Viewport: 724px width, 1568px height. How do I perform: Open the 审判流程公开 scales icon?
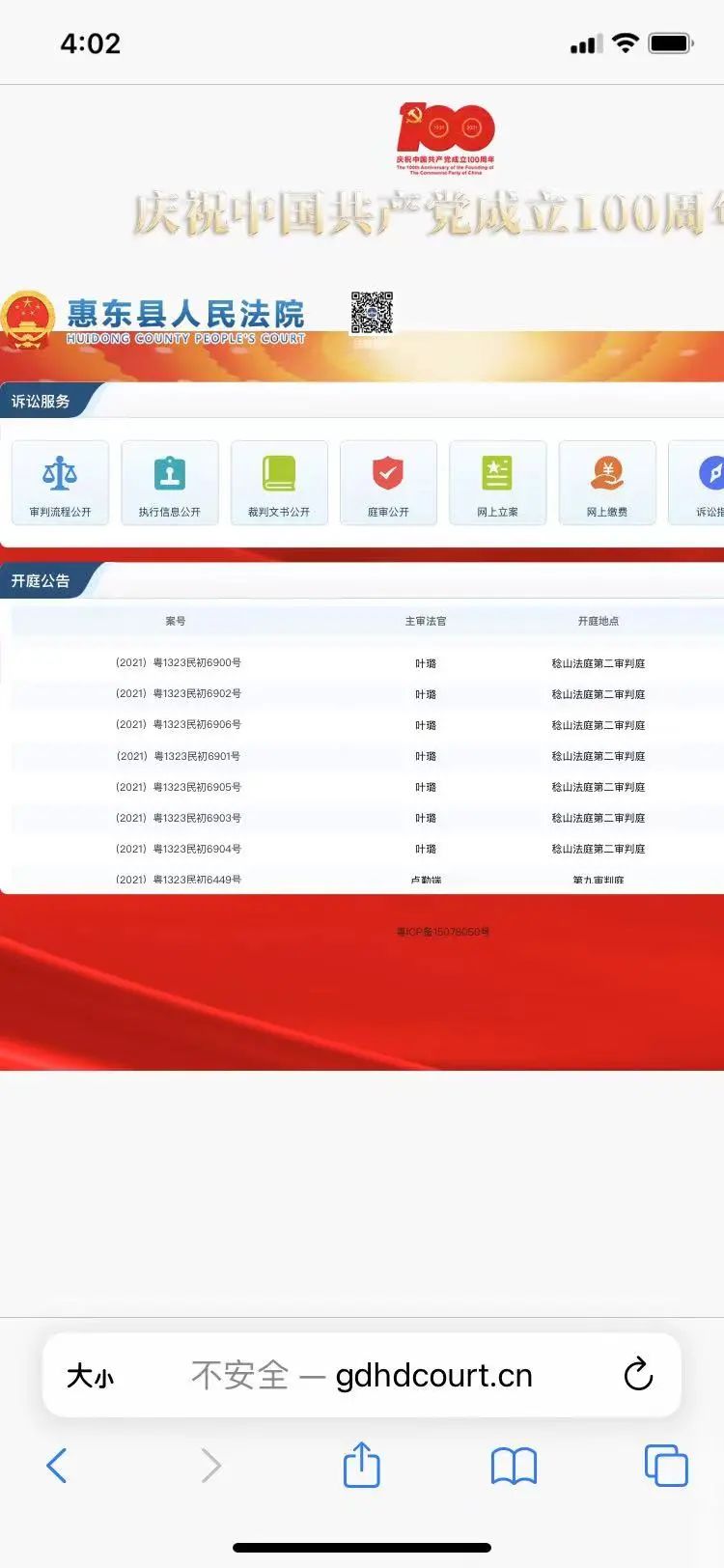[x=60, y=474]
